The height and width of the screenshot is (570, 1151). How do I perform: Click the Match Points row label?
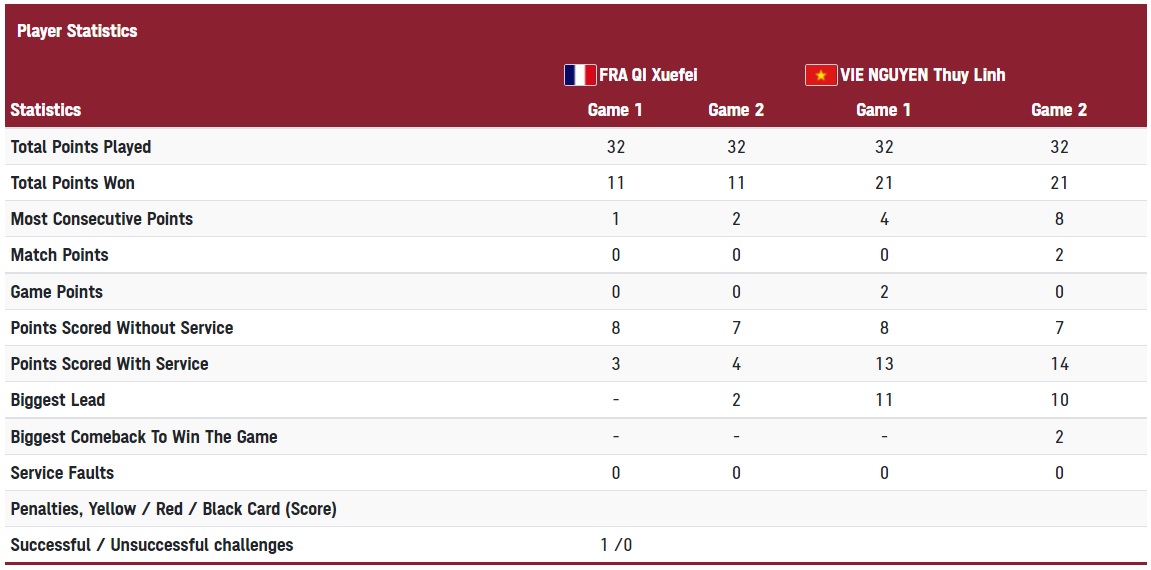59,255
